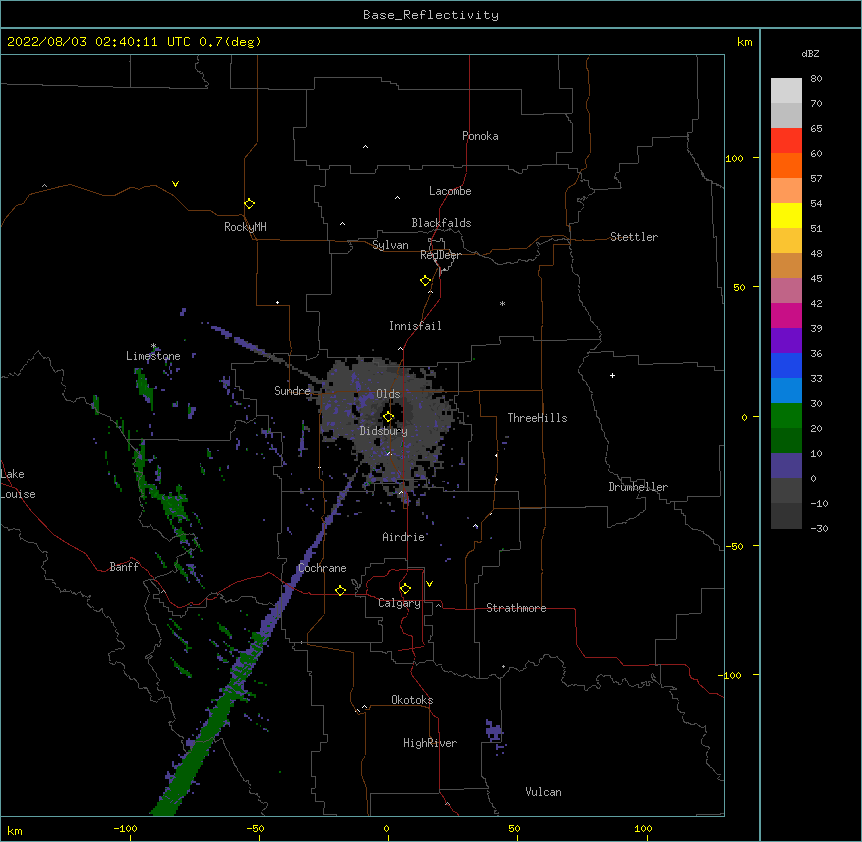The height and width of the screenshot is (842, 862).
Task: Click the Vulcan town label
Action: 543,792
